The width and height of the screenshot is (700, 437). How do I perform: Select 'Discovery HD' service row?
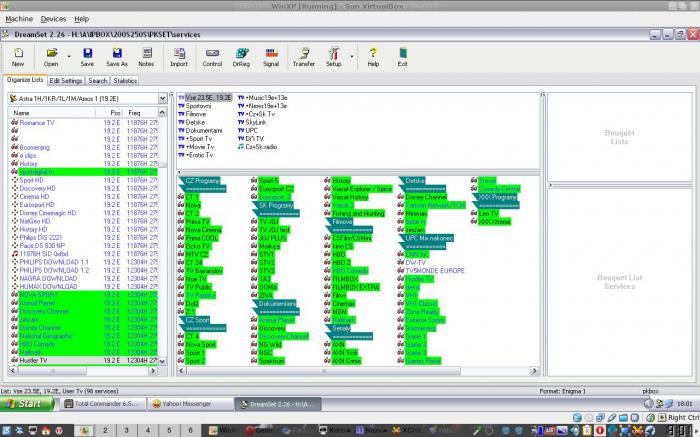coord(84,188)
